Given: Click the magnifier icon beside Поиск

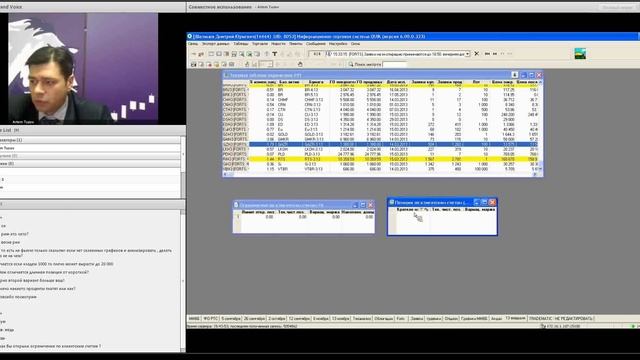Looking at the screenshot, I should pyautogui.click(x=351, y=64).
